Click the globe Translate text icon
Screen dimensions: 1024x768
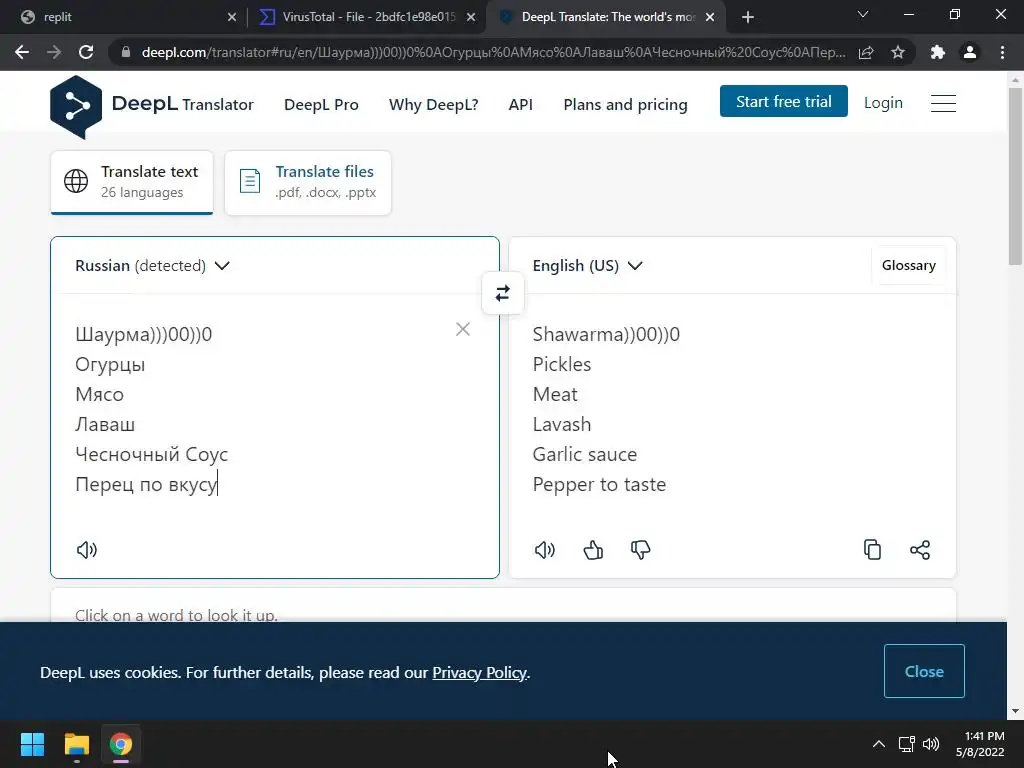[x=76, y=181]
